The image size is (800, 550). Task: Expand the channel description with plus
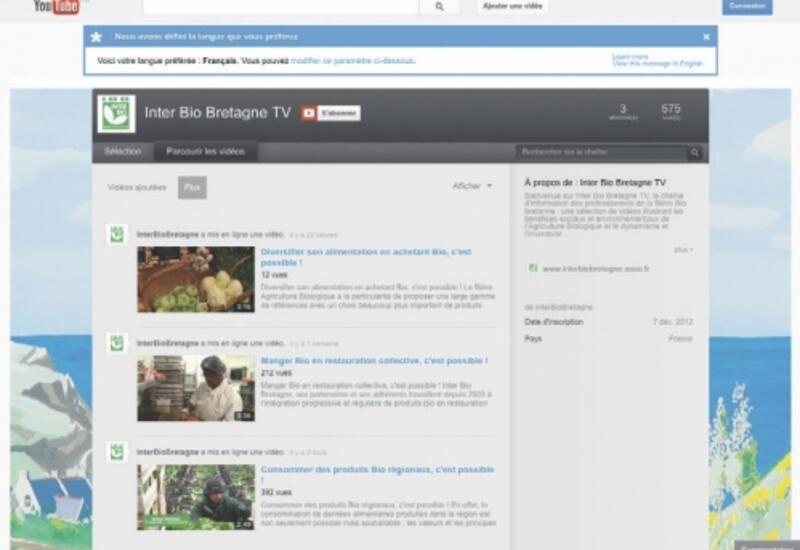(684, 250)
